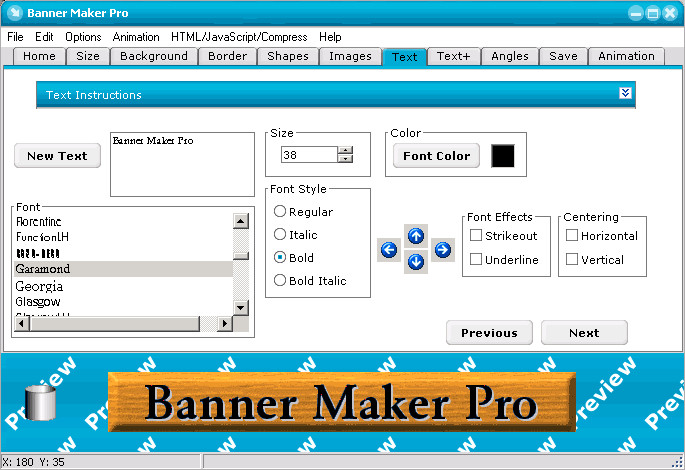
Task: Select the barcode-style font entry
Action: coord(124,253)
